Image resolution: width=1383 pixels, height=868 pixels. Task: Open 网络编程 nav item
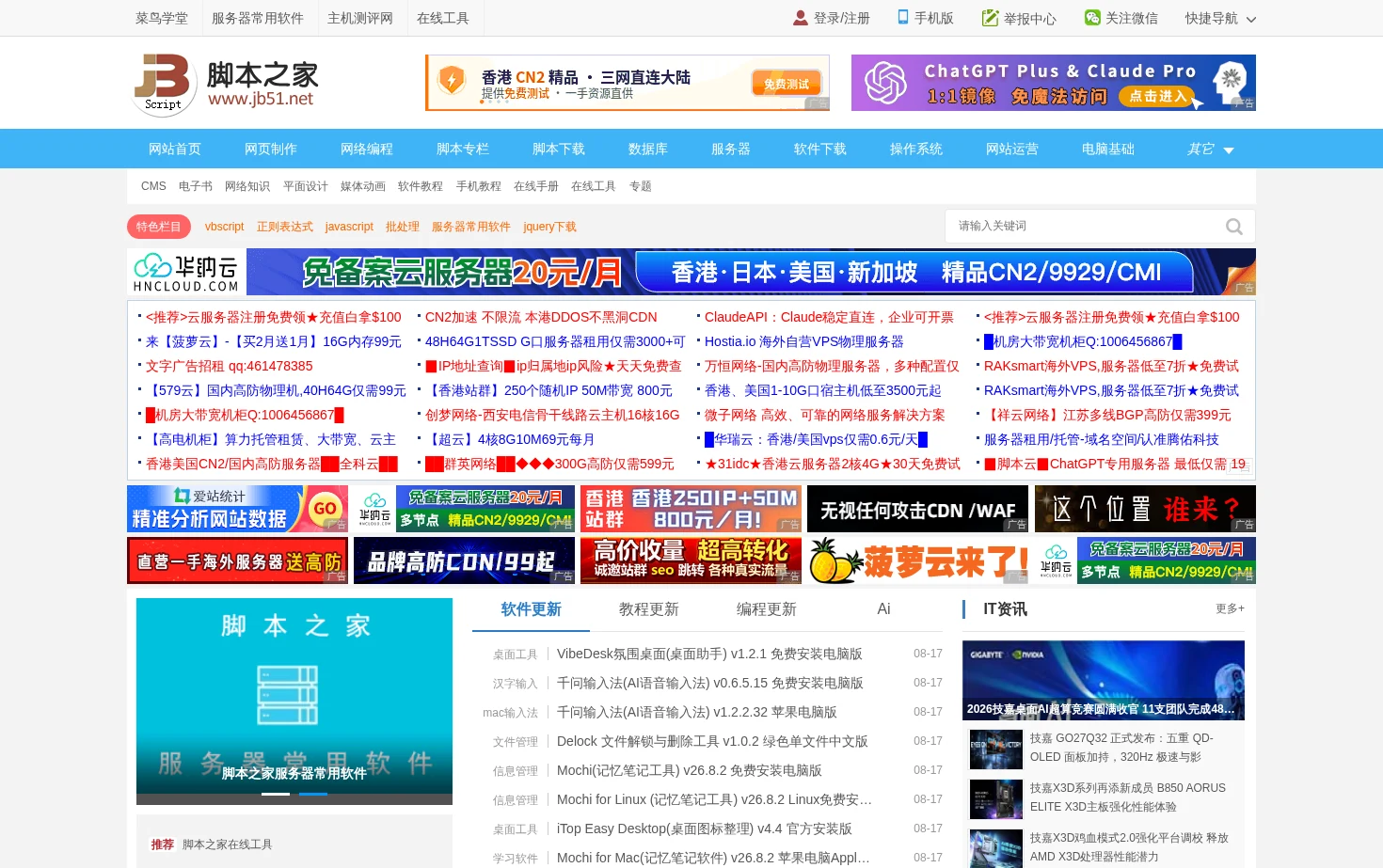[367, 149]
